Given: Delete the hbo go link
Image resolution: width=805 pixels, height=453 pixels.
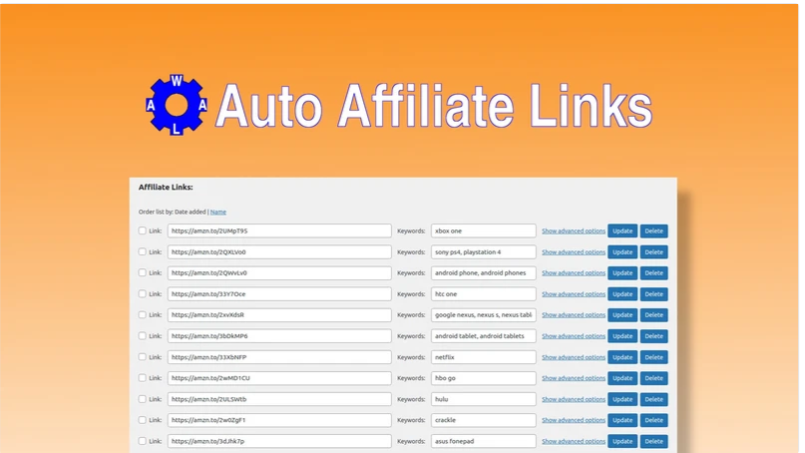Looking at the screenshot, I should pos(654,378).
